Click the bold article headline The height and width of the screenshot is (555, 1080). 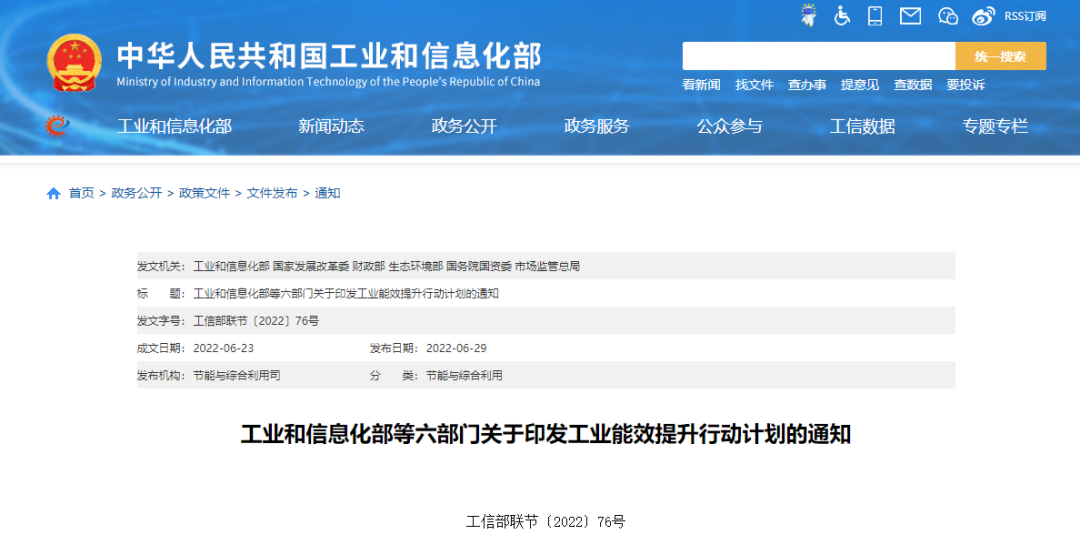[546, 434]
